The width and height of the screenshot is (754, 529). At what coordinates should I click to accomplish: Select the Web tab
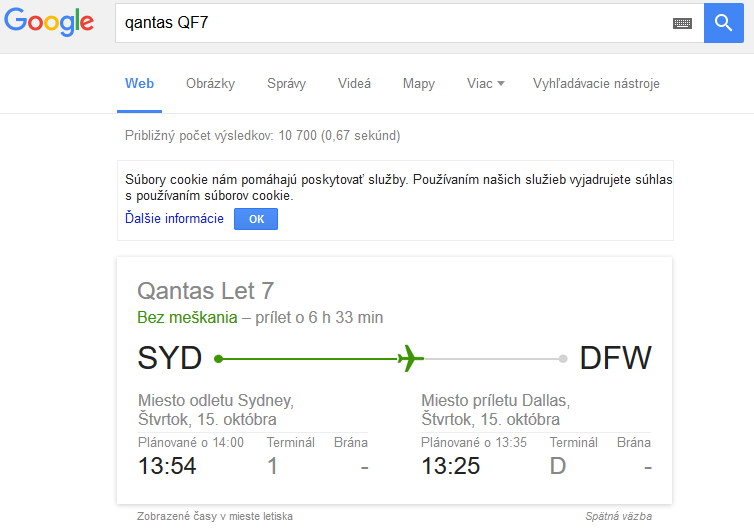[x=139, y=84]
